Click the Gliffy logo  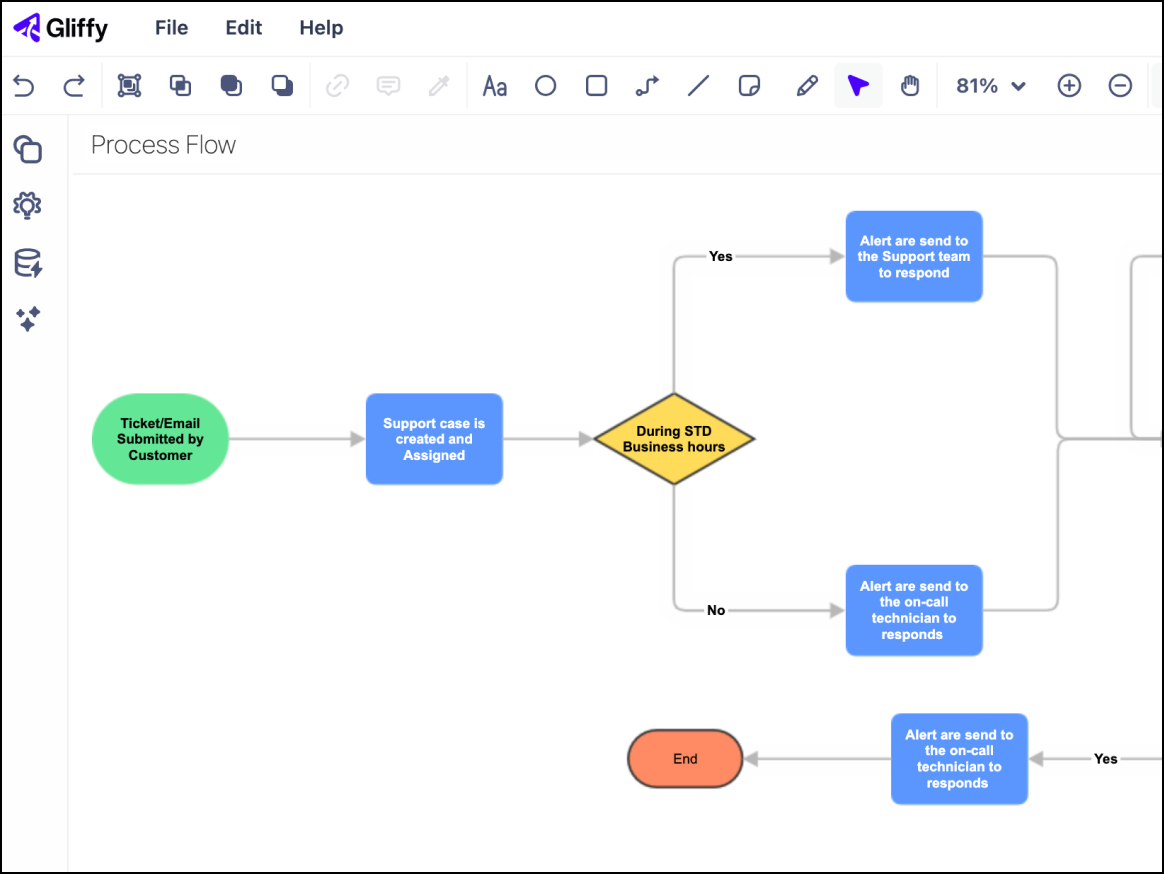pos(61,28)
